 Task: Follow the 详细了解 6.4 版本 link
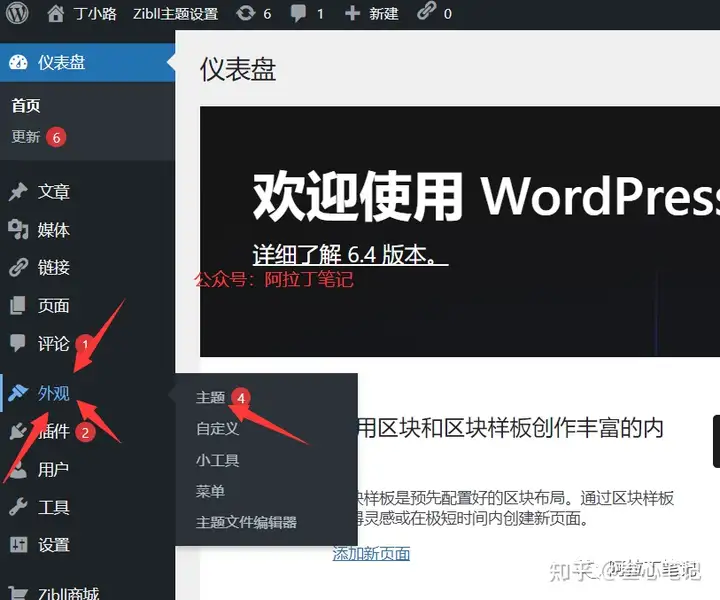(350, 254)
